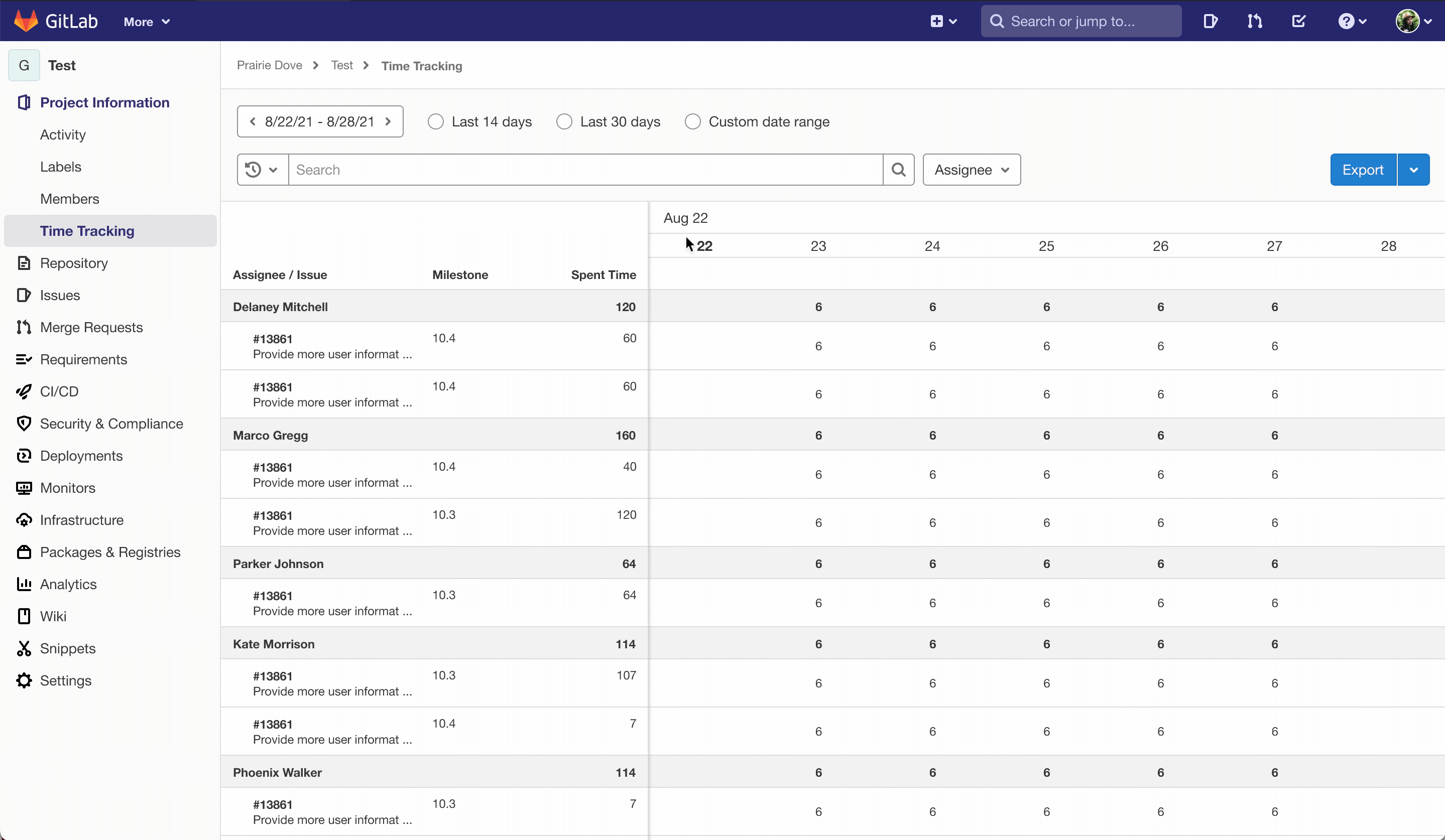Follow the Prairie Dove breadcrumb link
Image resolution: width=1445 pixels, height=840 pixels.
pos(270,65)
